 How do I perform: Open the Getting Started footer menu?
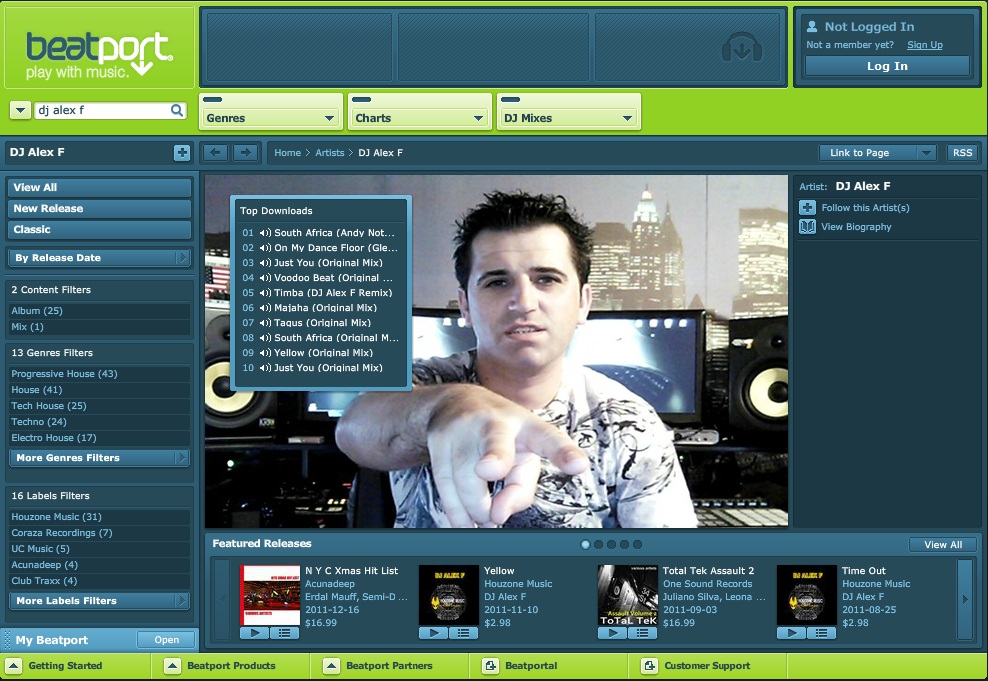(x=65, y=666)
